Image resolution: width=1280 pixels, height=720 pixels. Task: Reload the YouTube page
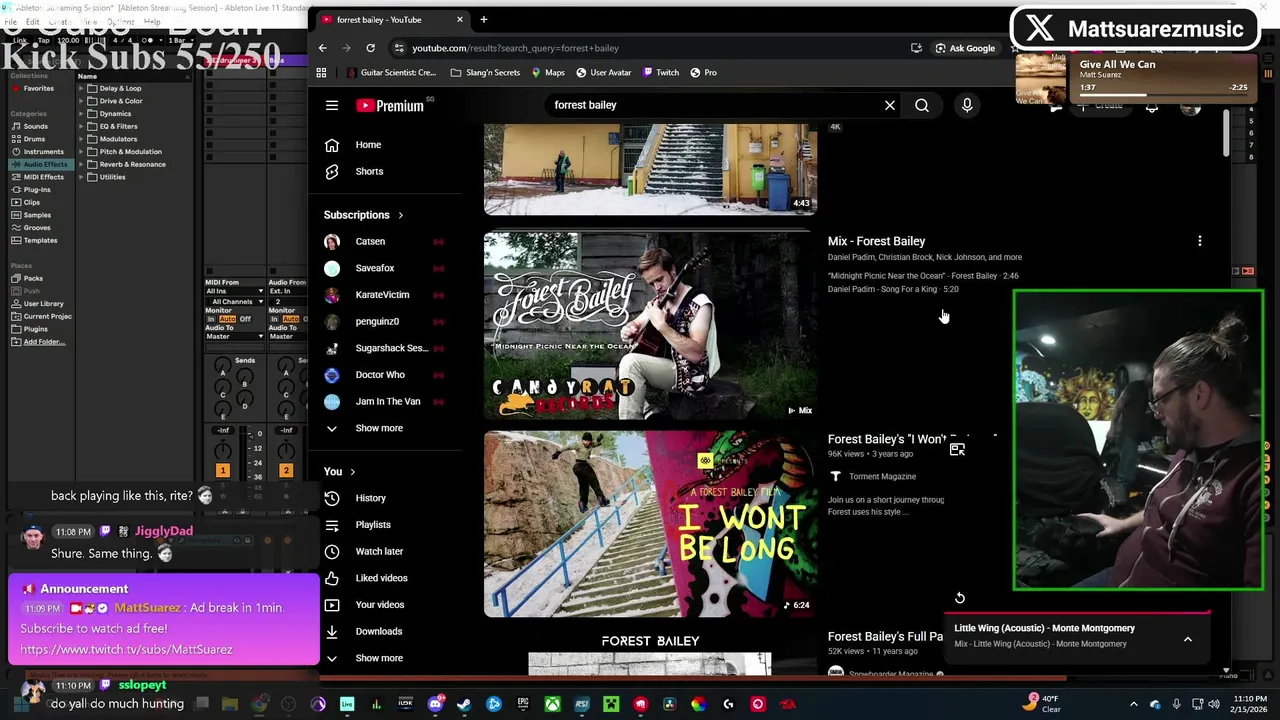point(370,48)
